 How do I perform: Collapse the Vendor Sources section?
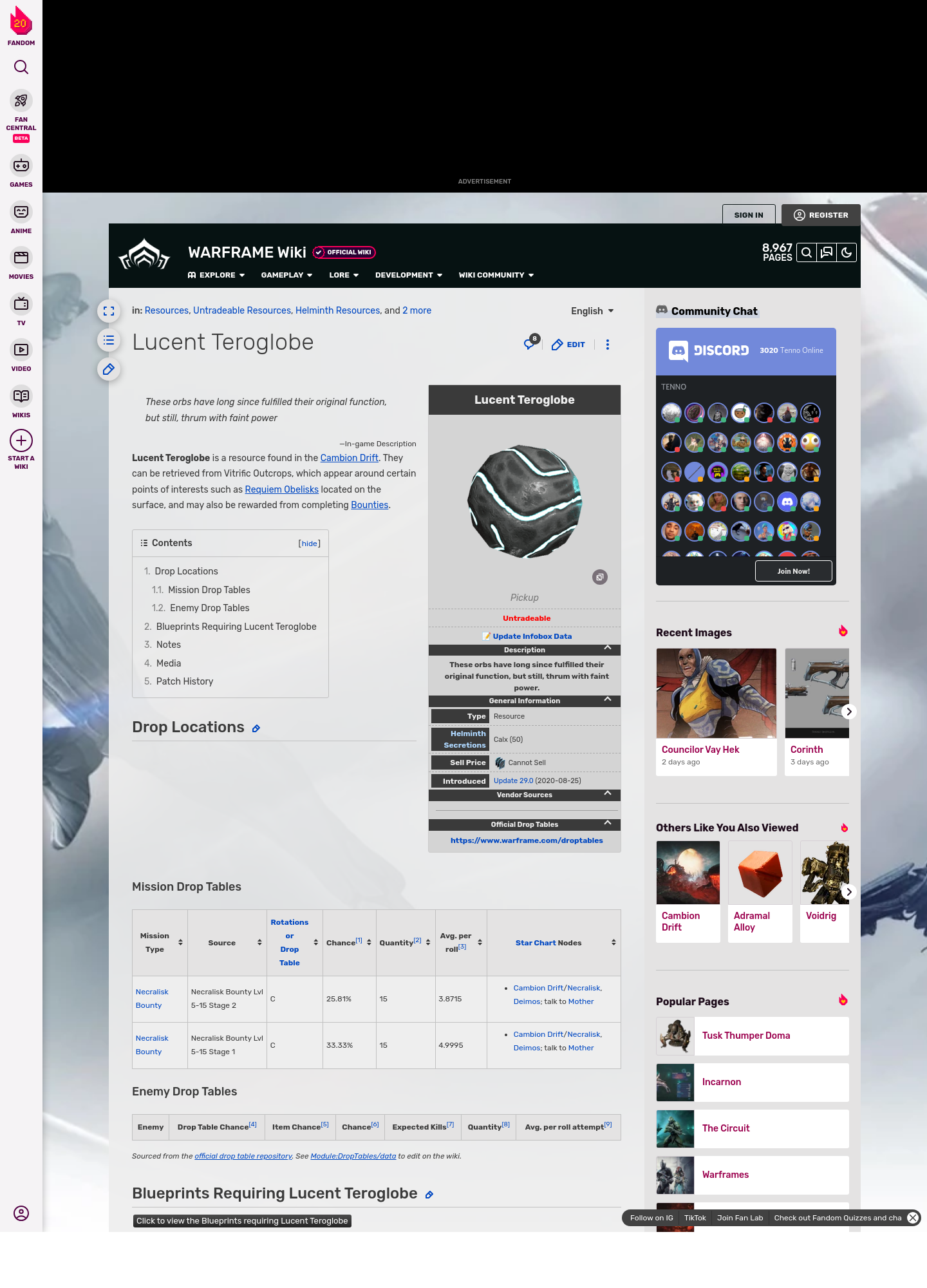click(x=608, y=793)
